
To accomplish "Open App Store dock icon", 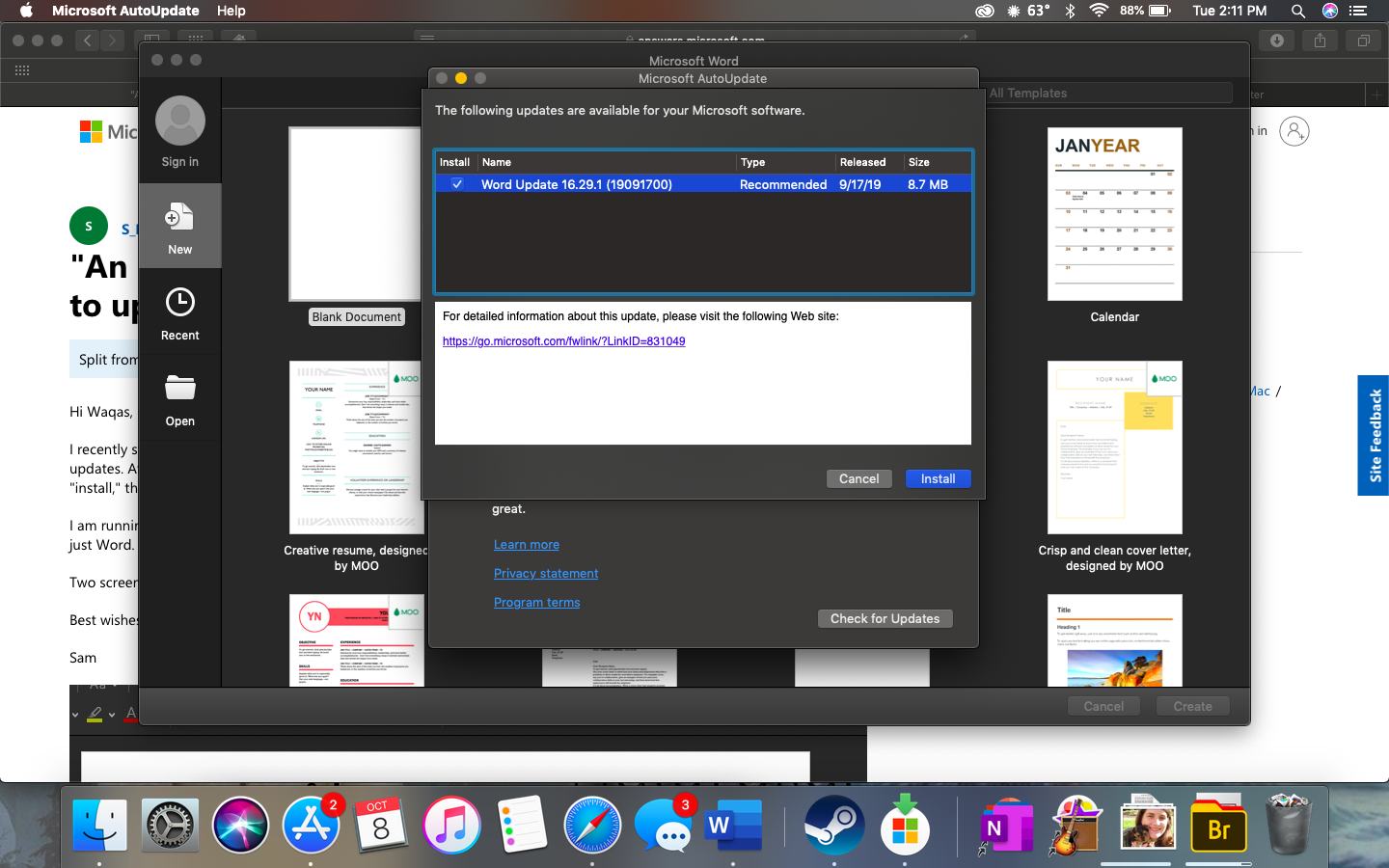I will coord(311,826).
